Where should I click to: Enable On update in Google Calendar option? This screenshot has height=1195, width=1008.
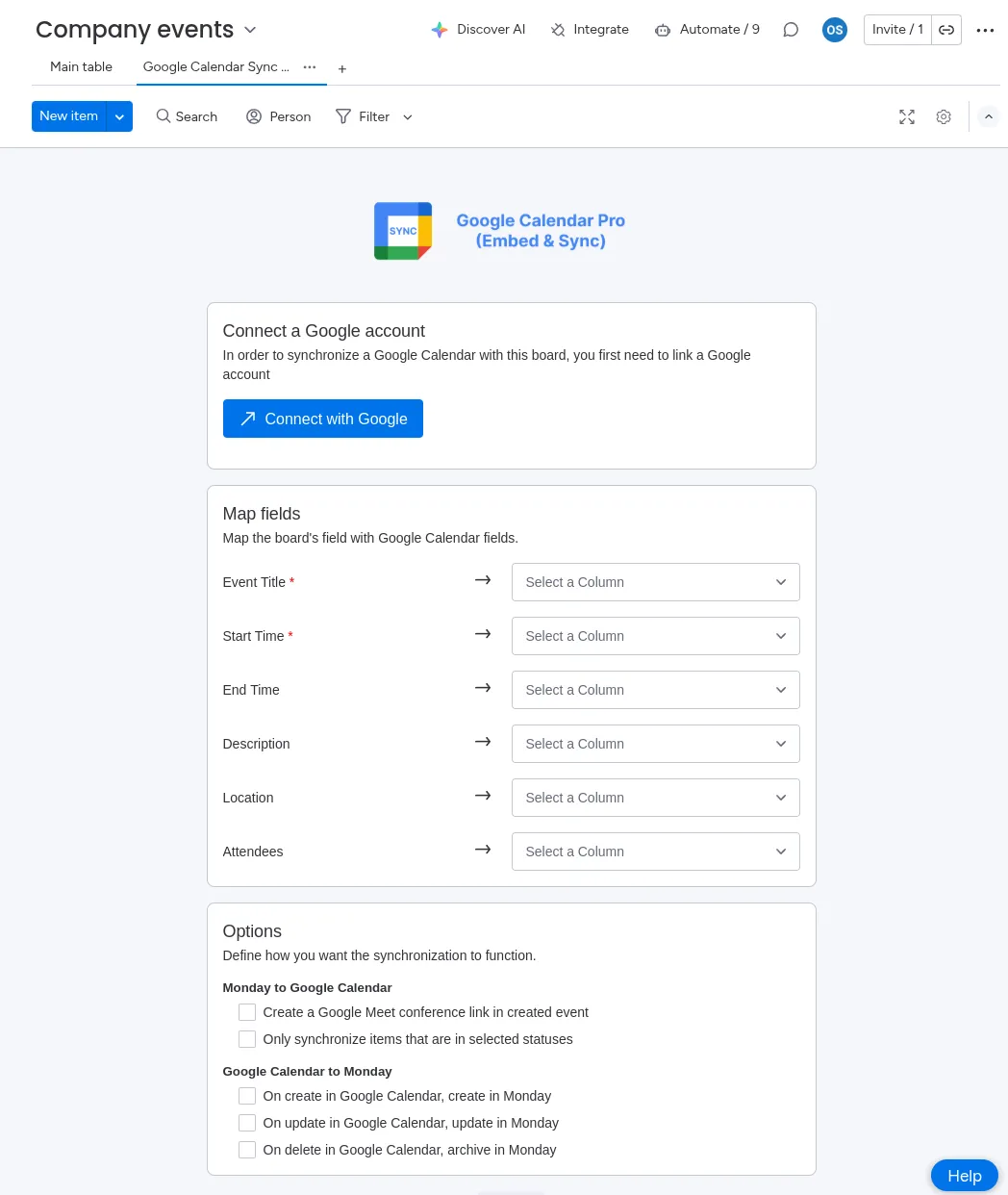pos(247,1123)
